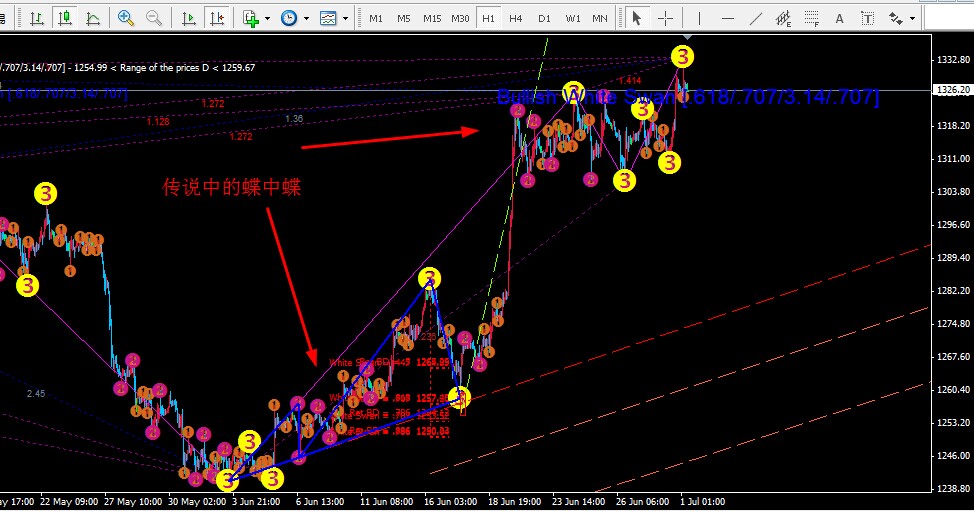Draw a horizontal line
This screenshot has height=512, width=974.
tap(728, 19)
